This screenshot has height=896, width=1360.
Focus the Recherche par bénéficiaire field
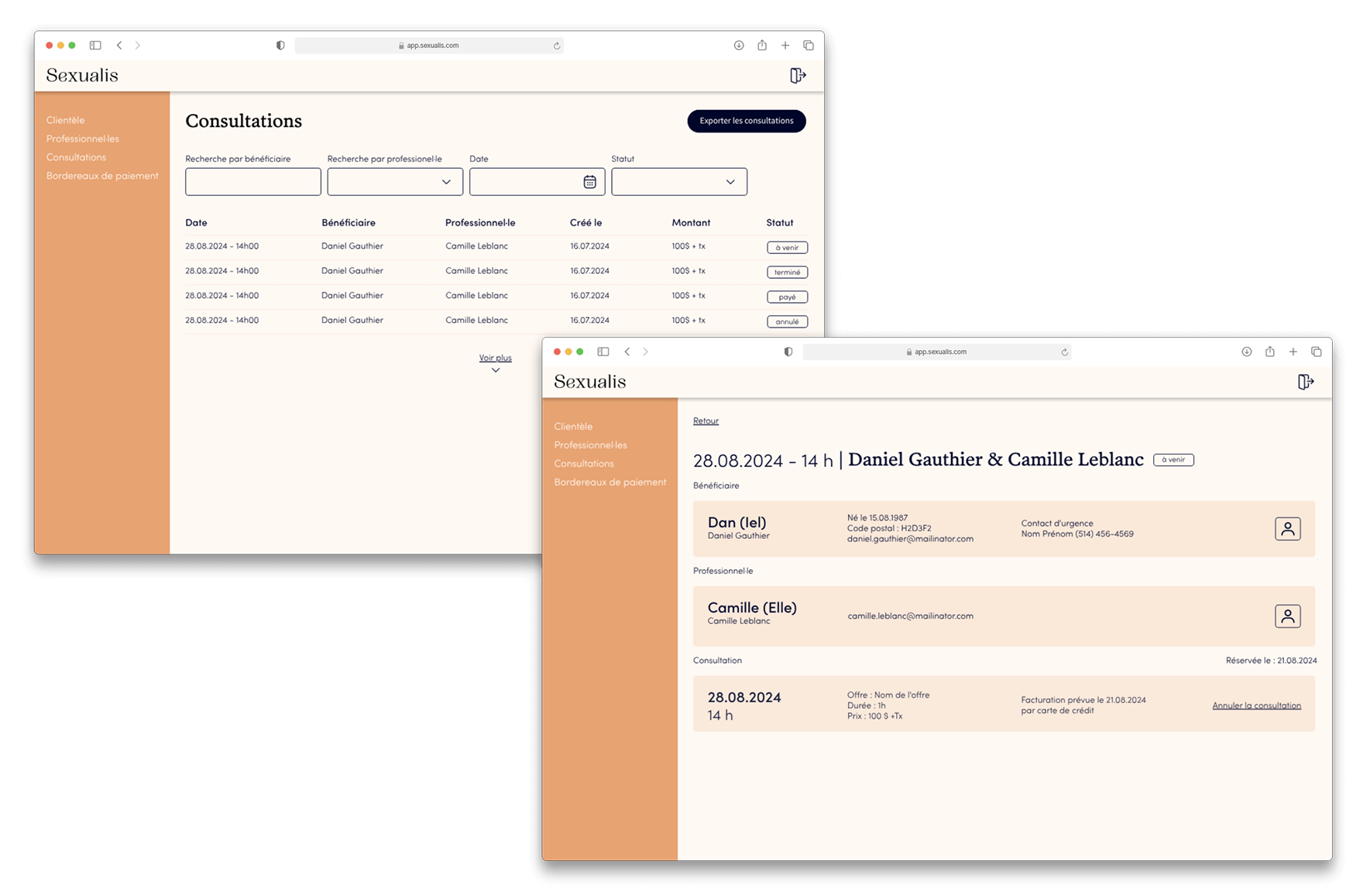252,182
